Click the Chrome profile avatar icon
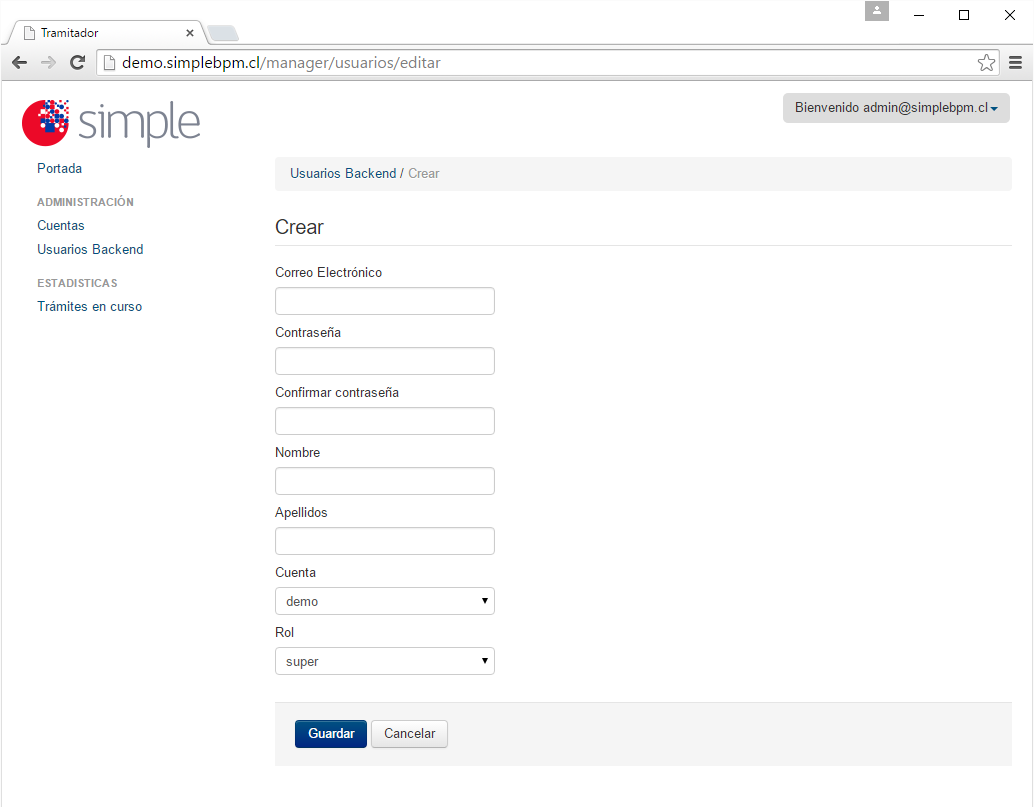This screenshot has width=1034, height=807. pos(877,11)
